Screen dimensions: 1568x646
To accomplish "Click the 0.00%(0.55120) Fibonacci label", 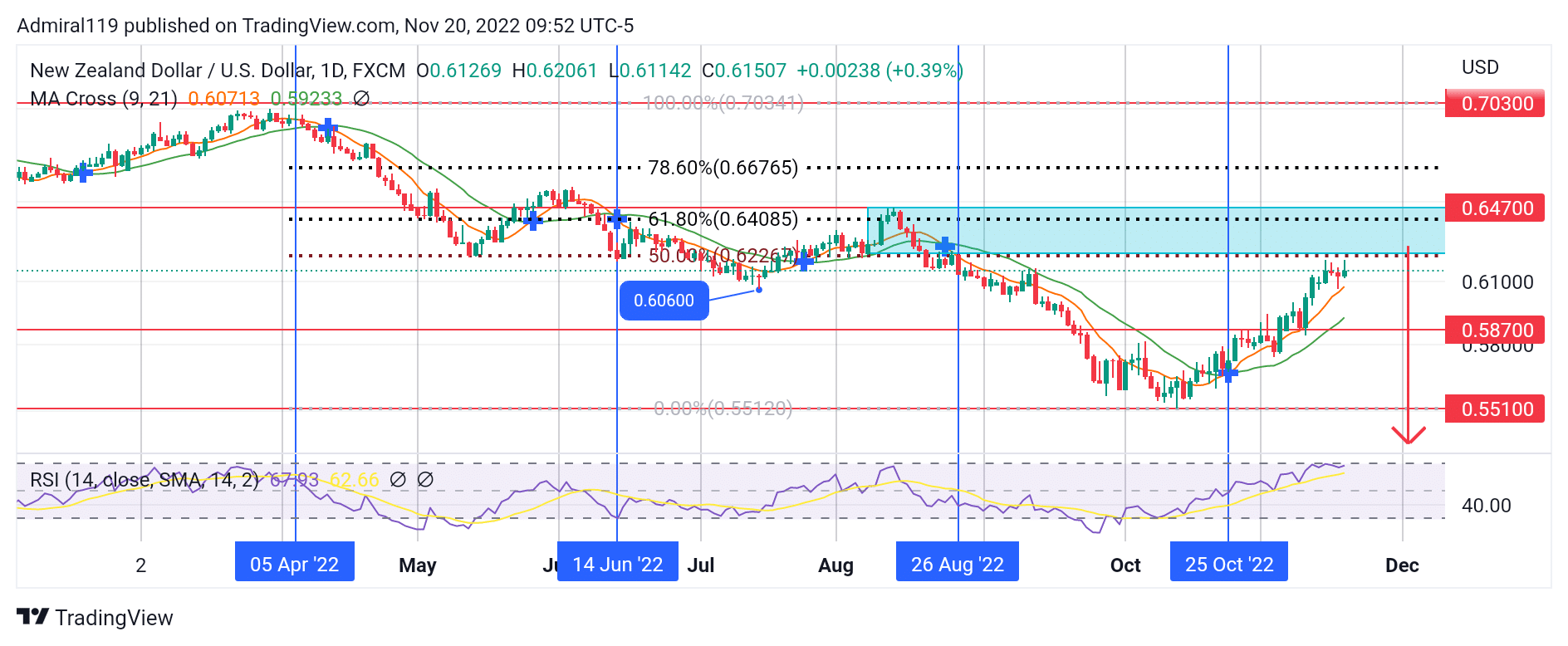I will (723, 408).
